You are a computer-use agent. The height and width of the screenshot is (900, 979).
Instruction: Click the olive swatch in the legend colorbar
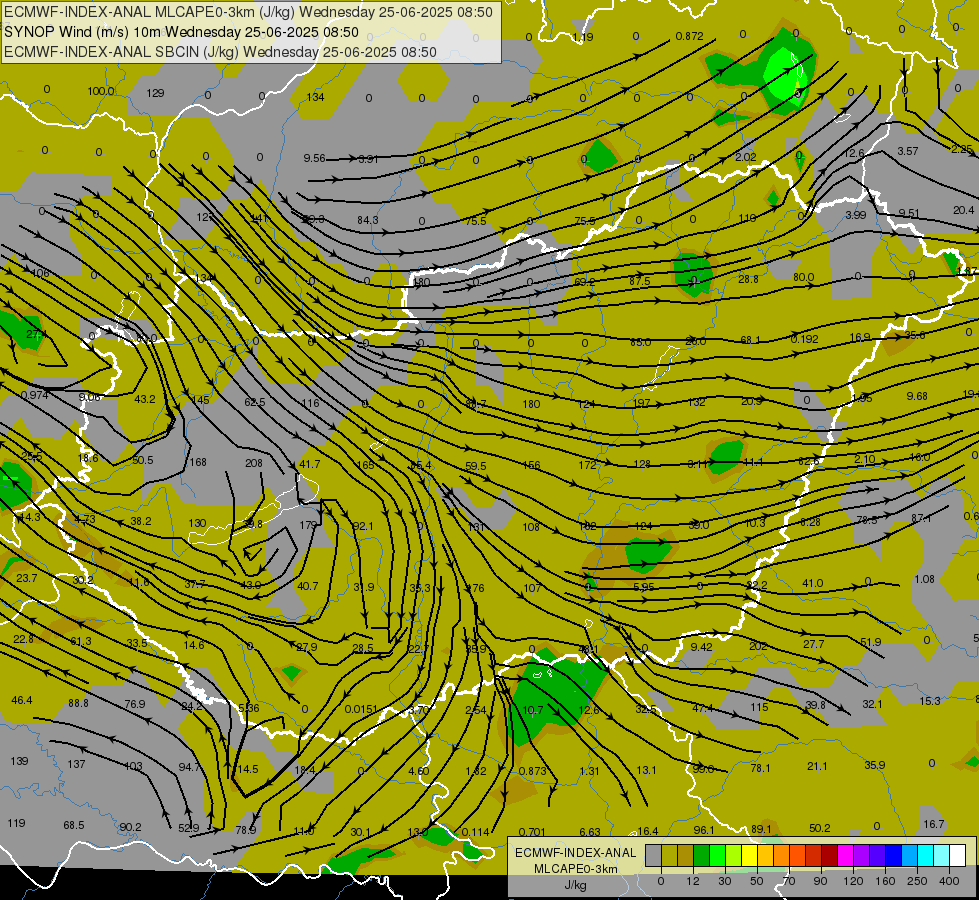669,855
